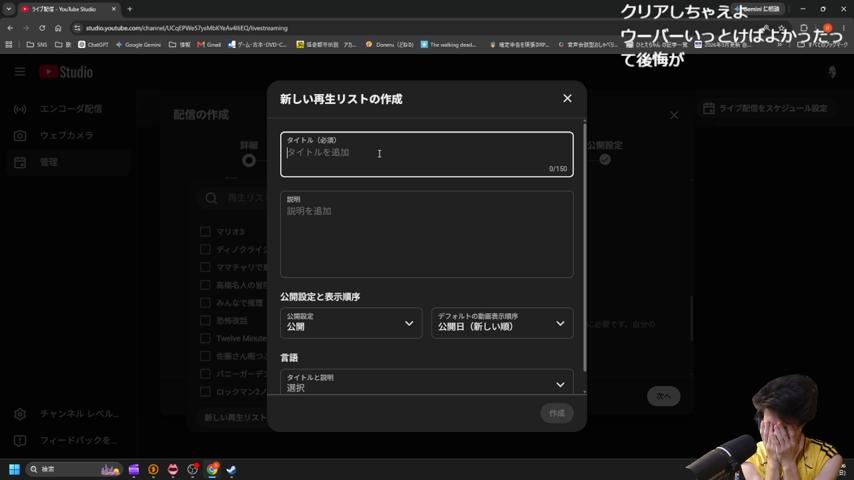Click the address bar URL
Image resolution: width=854 pixels, height=480 pixels.
pyautogui.click(x=187, y=28)
